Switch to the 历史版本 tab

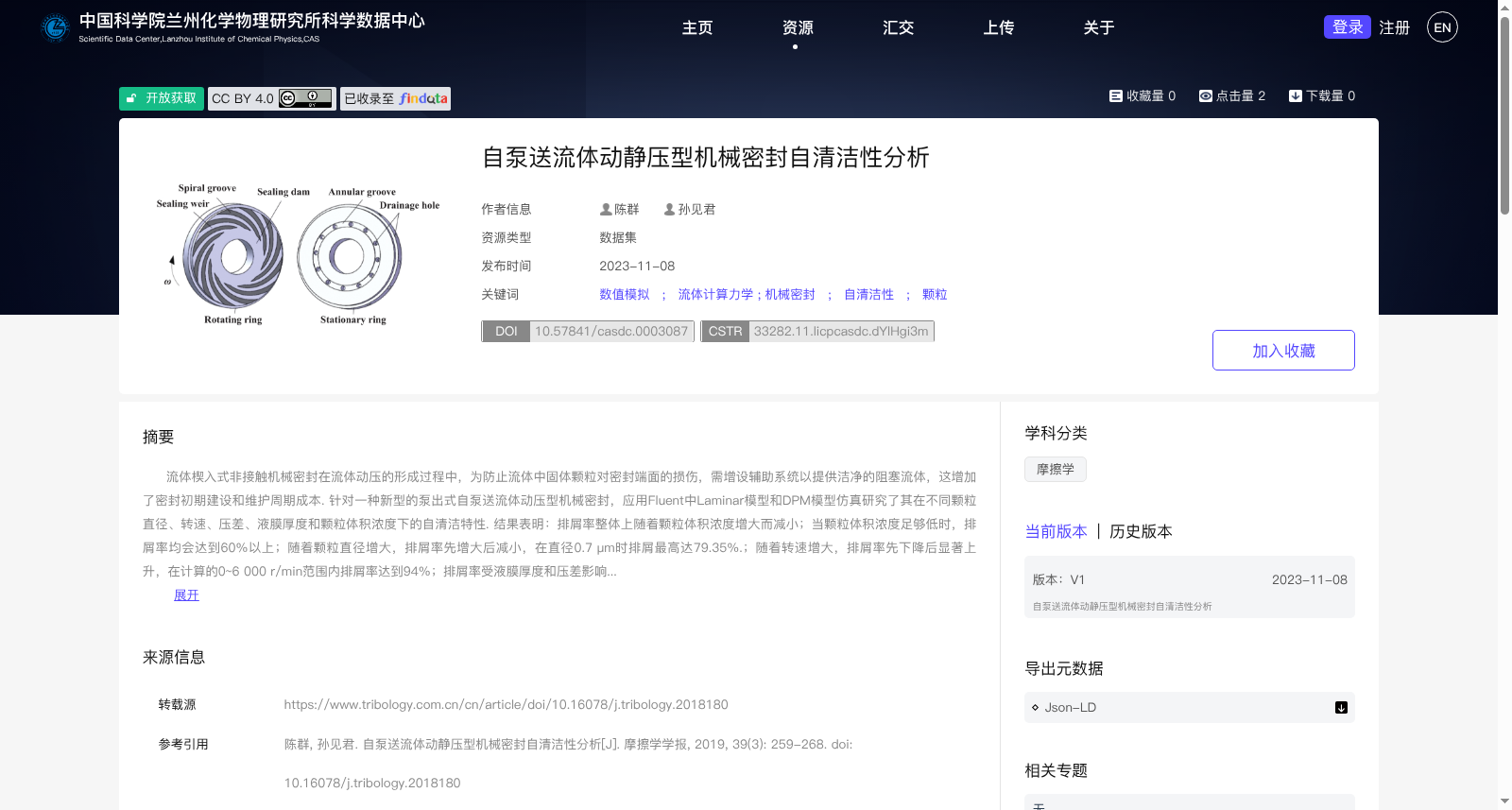1141,532
